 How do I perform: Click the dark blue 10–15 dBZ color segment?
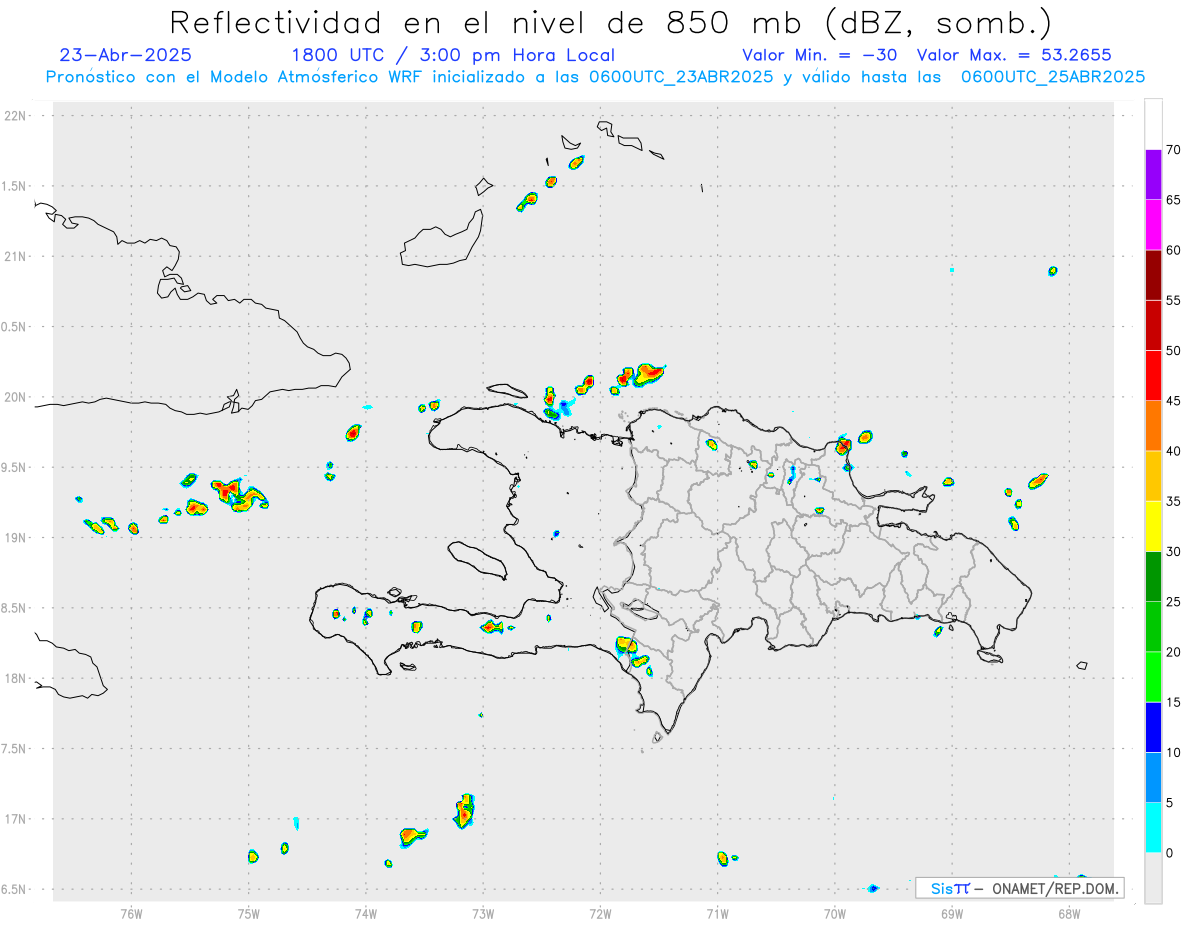(1153, 727)
